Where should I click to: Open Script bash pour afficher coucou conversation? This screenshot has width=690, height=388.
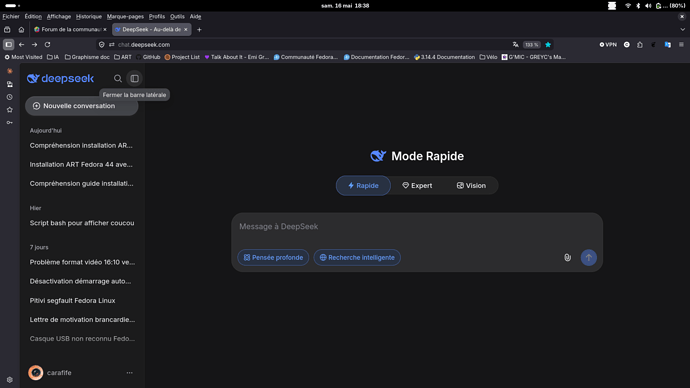pos(82,223)
